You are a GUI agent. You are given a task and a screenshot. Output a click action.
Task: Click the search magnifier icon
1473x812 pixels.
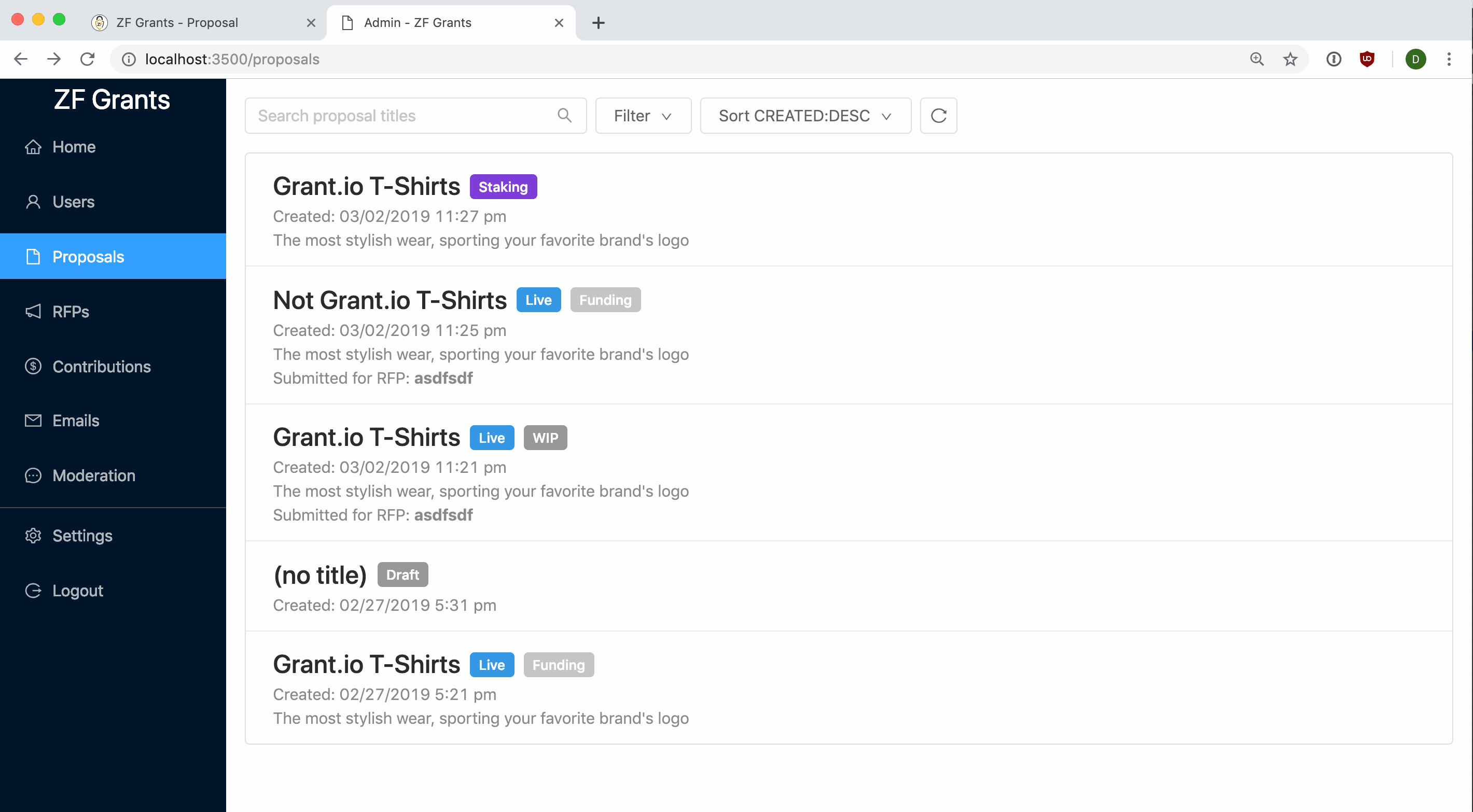[x=564, y=116]
